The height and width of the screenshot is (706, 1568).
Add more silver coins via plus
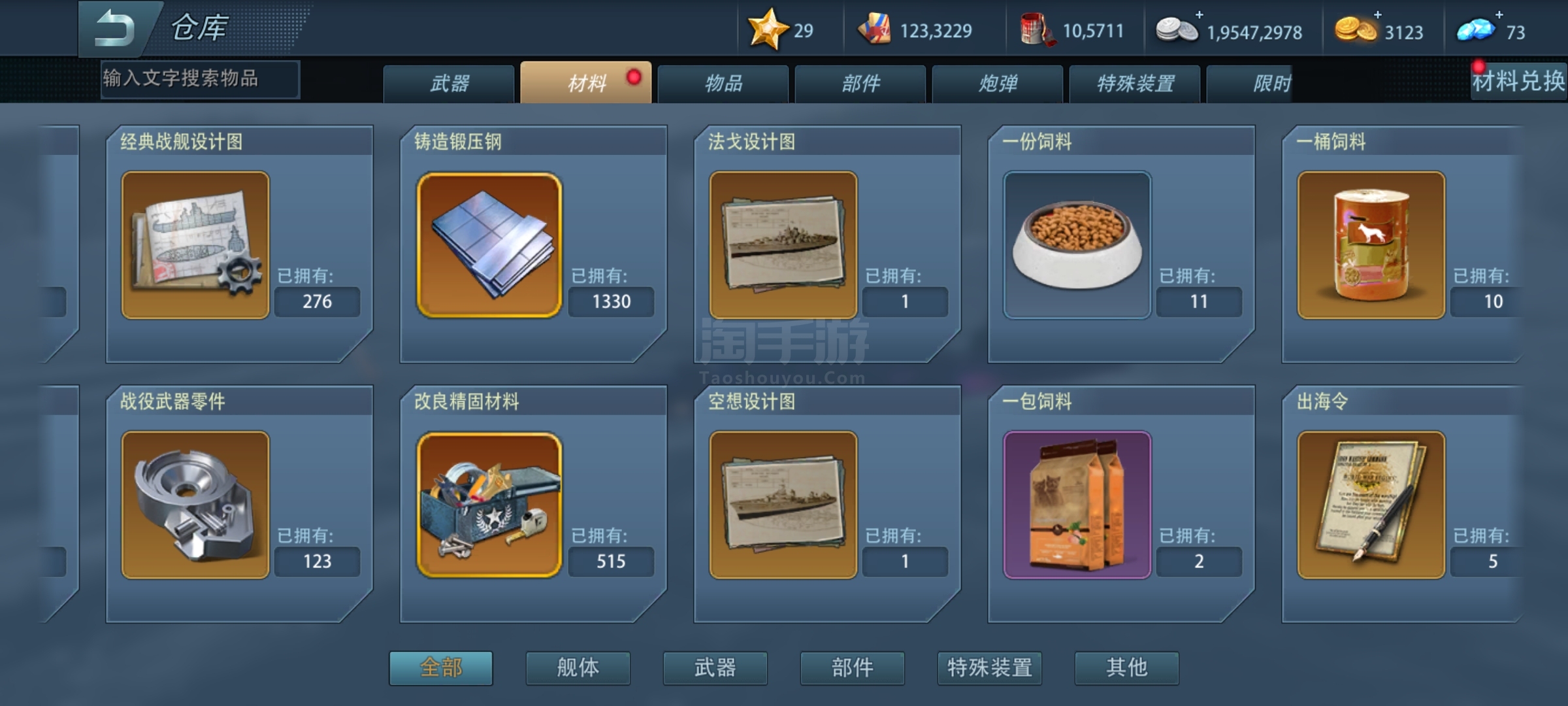pyautogui.click(x=1200, y=14)
